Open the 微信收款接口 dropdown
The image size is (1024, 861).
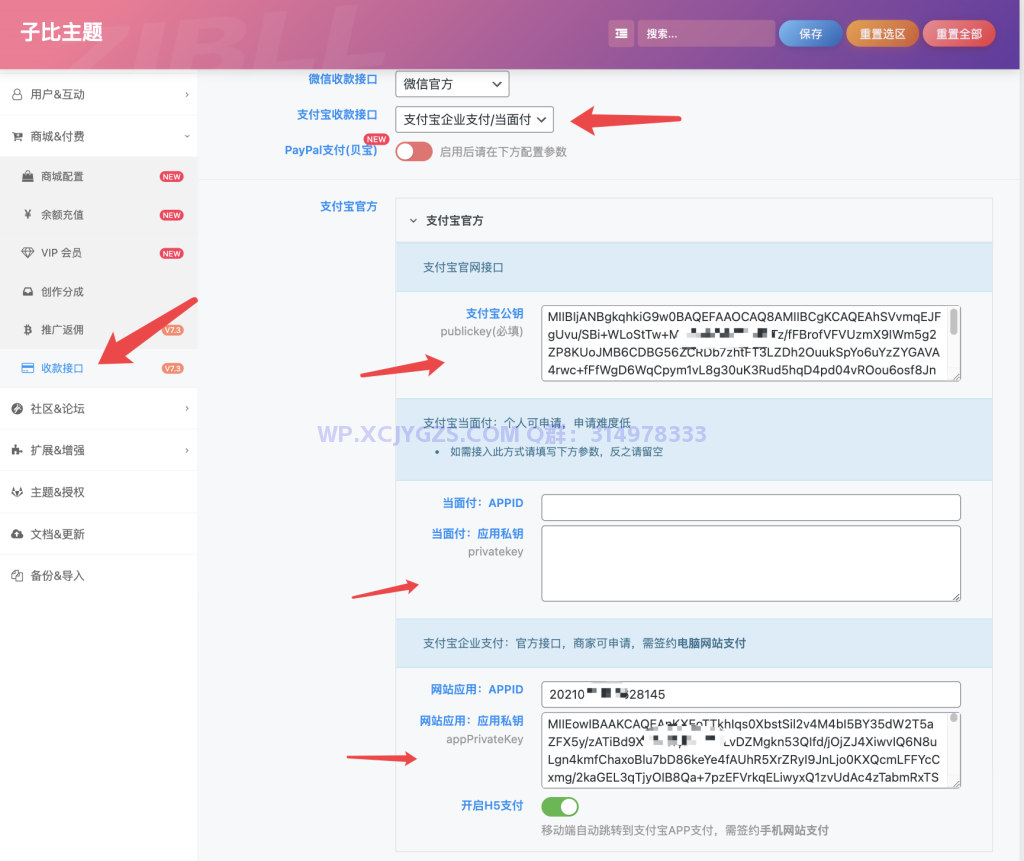[x=452, y=84]
